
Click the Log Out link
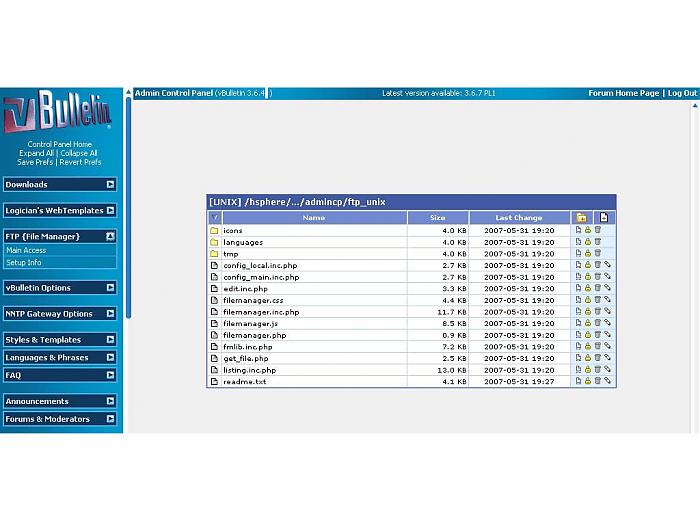coord(682,93)
